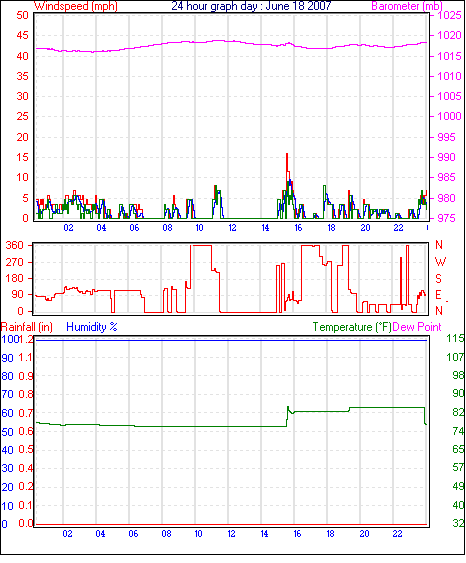Select the magenta 'Dew Point' legend label
Screen dimensions: 466x563
click(417, 327)
